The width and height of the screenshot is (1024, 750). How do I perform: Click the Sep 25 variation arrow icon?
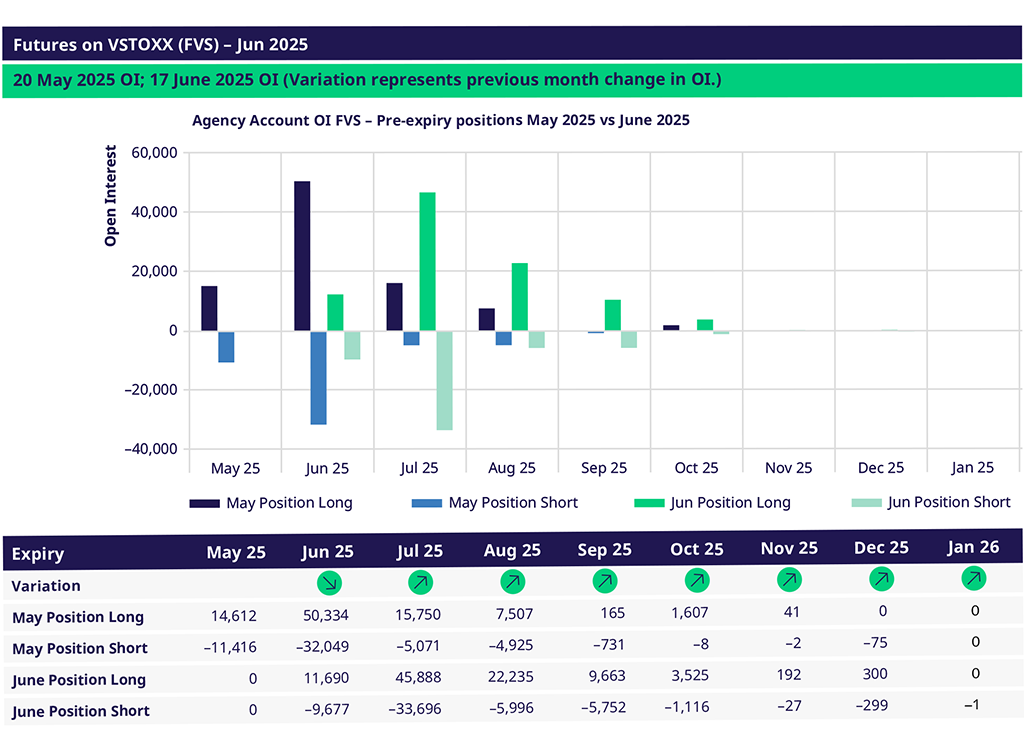pyautogui.click(x=604, y=581)
